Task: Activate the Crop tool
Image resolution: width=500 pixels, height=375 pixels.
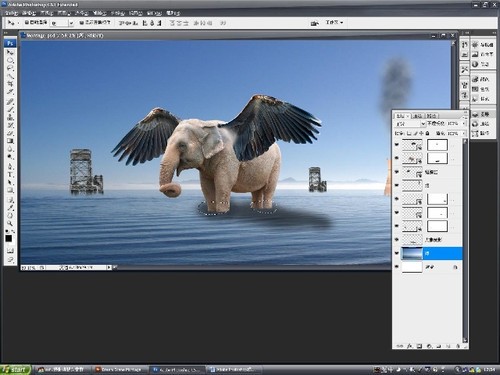Action: click(x=10, y=84)
